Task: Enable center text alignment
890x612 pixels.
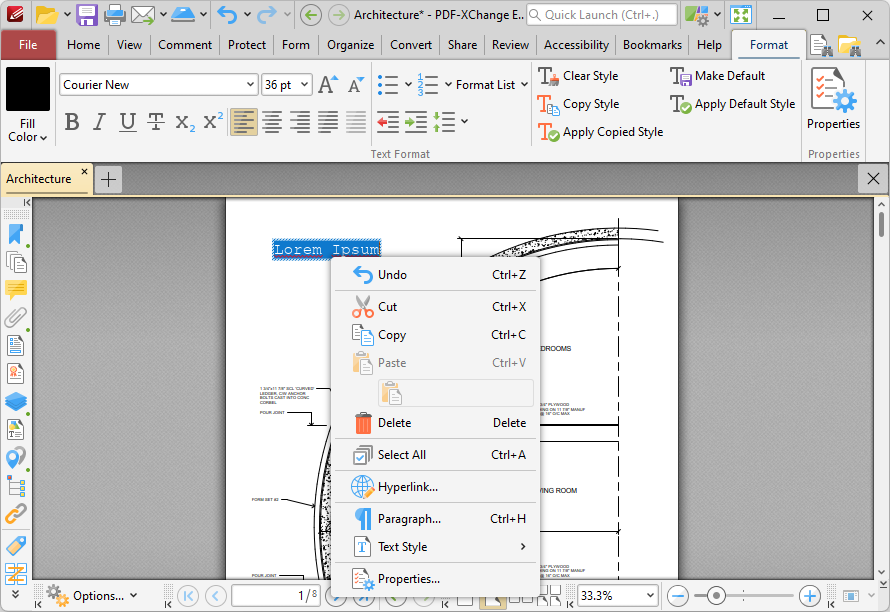Action: pos(272,121)
